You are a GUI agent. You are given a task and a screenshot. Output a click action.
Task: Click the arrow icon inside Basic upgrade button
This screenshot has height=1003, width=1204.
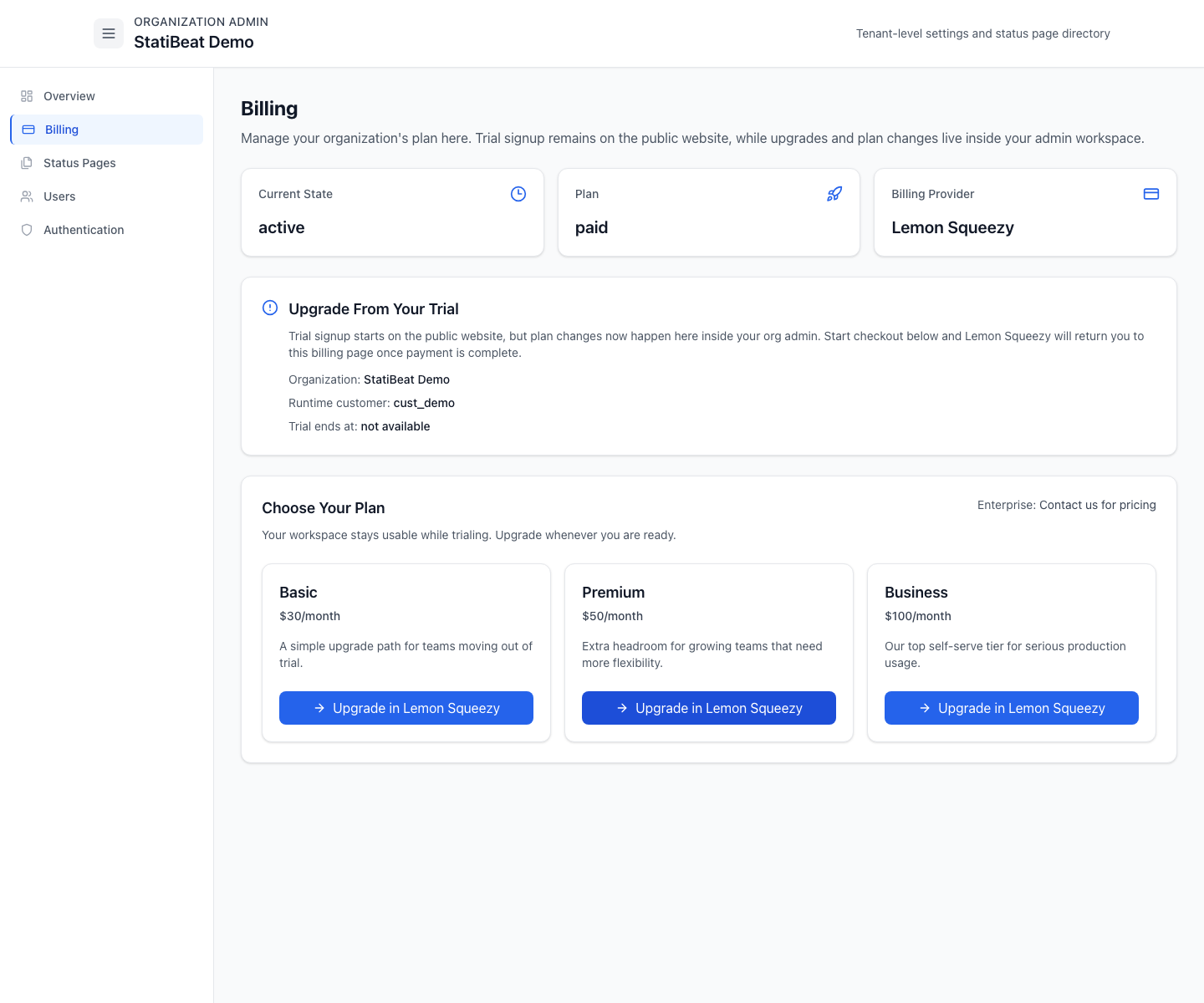pyautogui.click(x=319, y=708)
